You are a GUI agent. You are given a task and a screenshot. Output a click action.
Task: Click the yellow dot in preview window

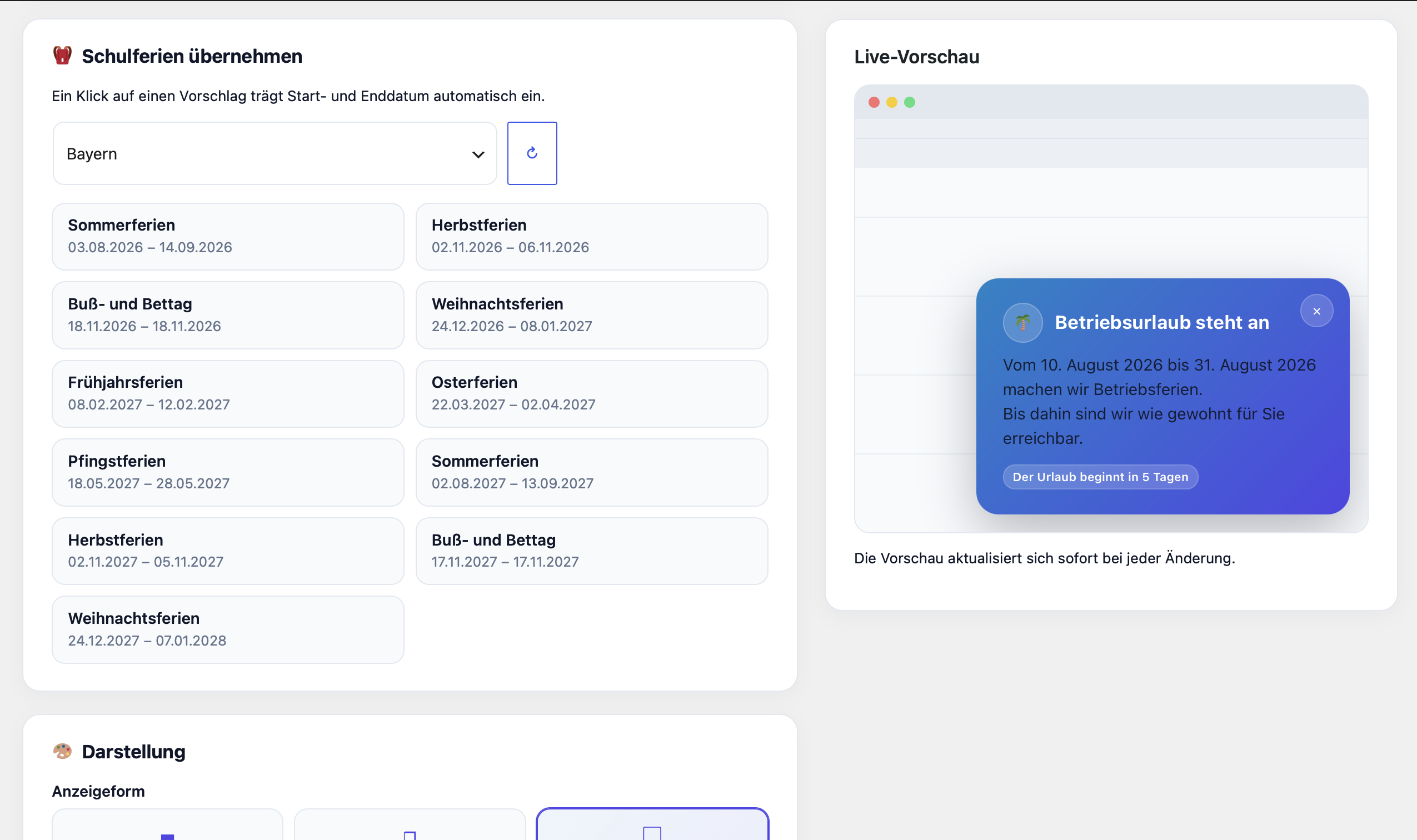[892, 102]
